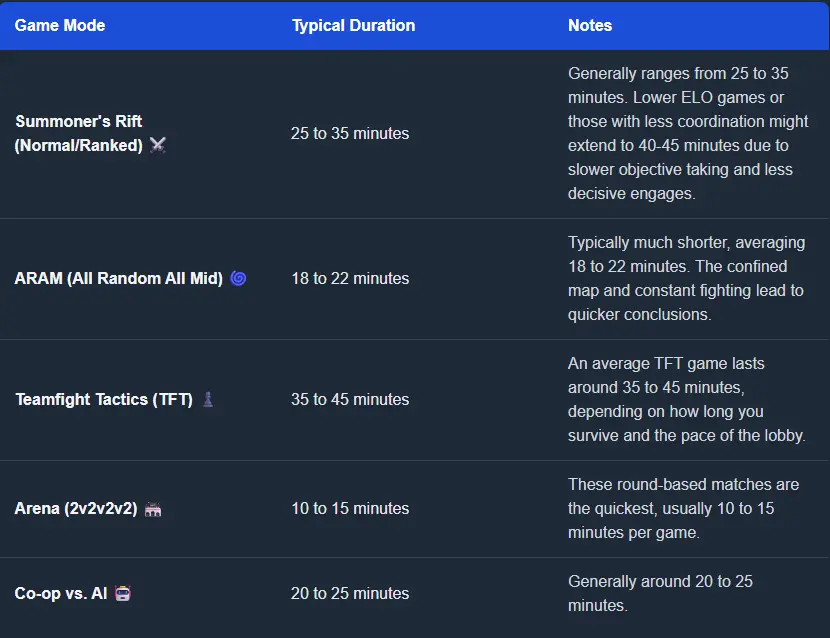Click the arena stadium icon beside Arena (2v2v2v2)
Viewport: 830px width, 638px height.
153,509
